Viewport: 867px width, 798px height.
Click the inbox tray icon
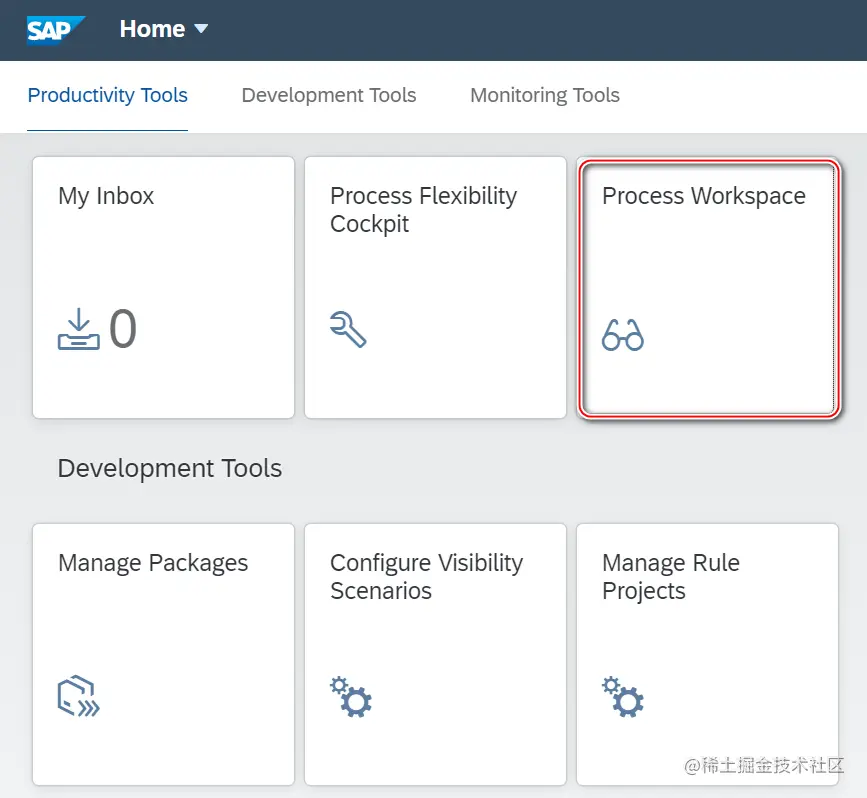(79, 331)
